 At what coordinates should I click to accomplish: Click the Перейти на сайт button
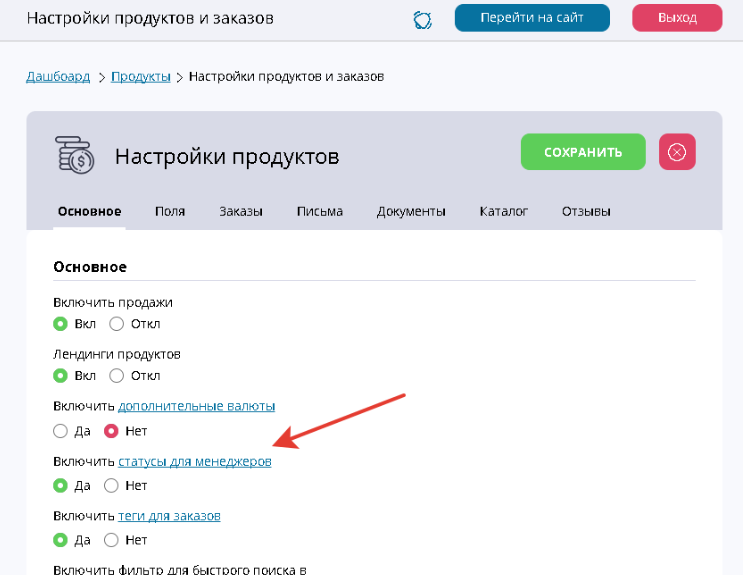click(x=532, y=18)
